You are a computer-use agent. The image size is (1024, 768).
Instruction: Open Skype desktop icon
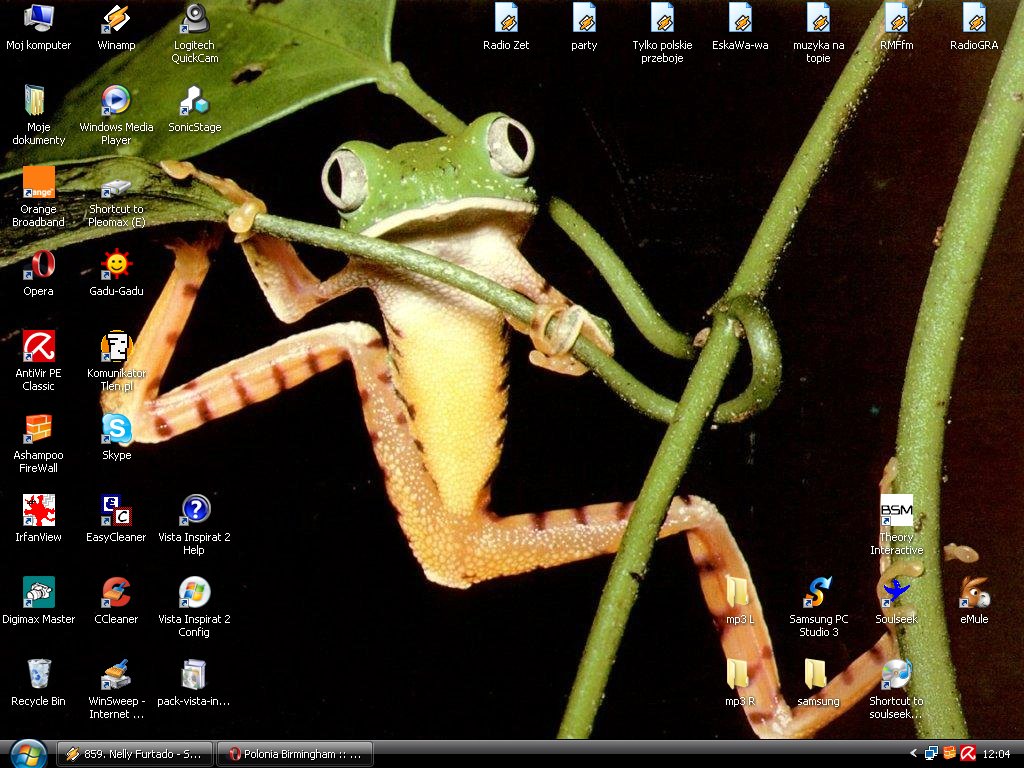[x=116, y=430]
